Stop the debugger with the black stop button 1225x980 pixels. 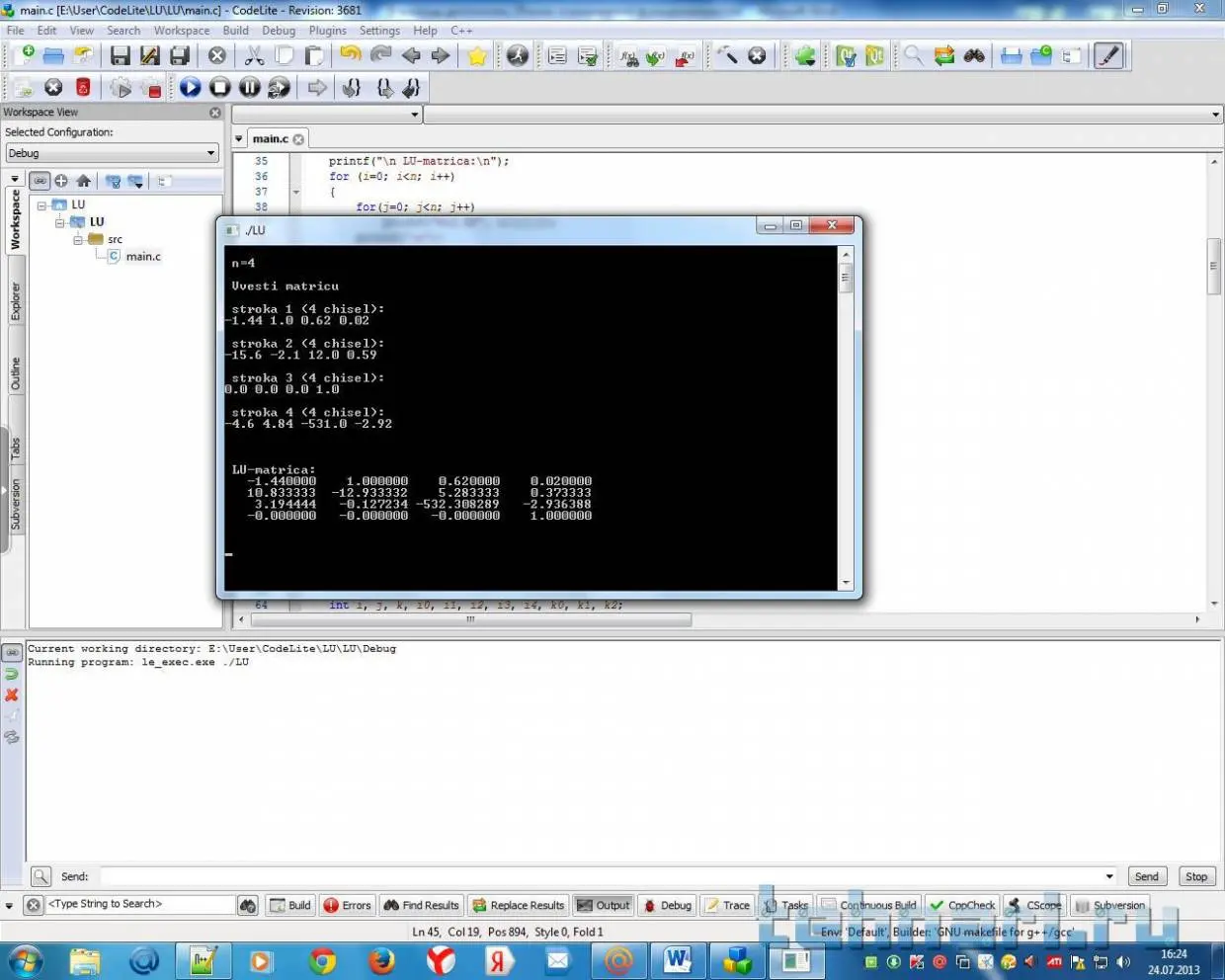tap(219, 88)
